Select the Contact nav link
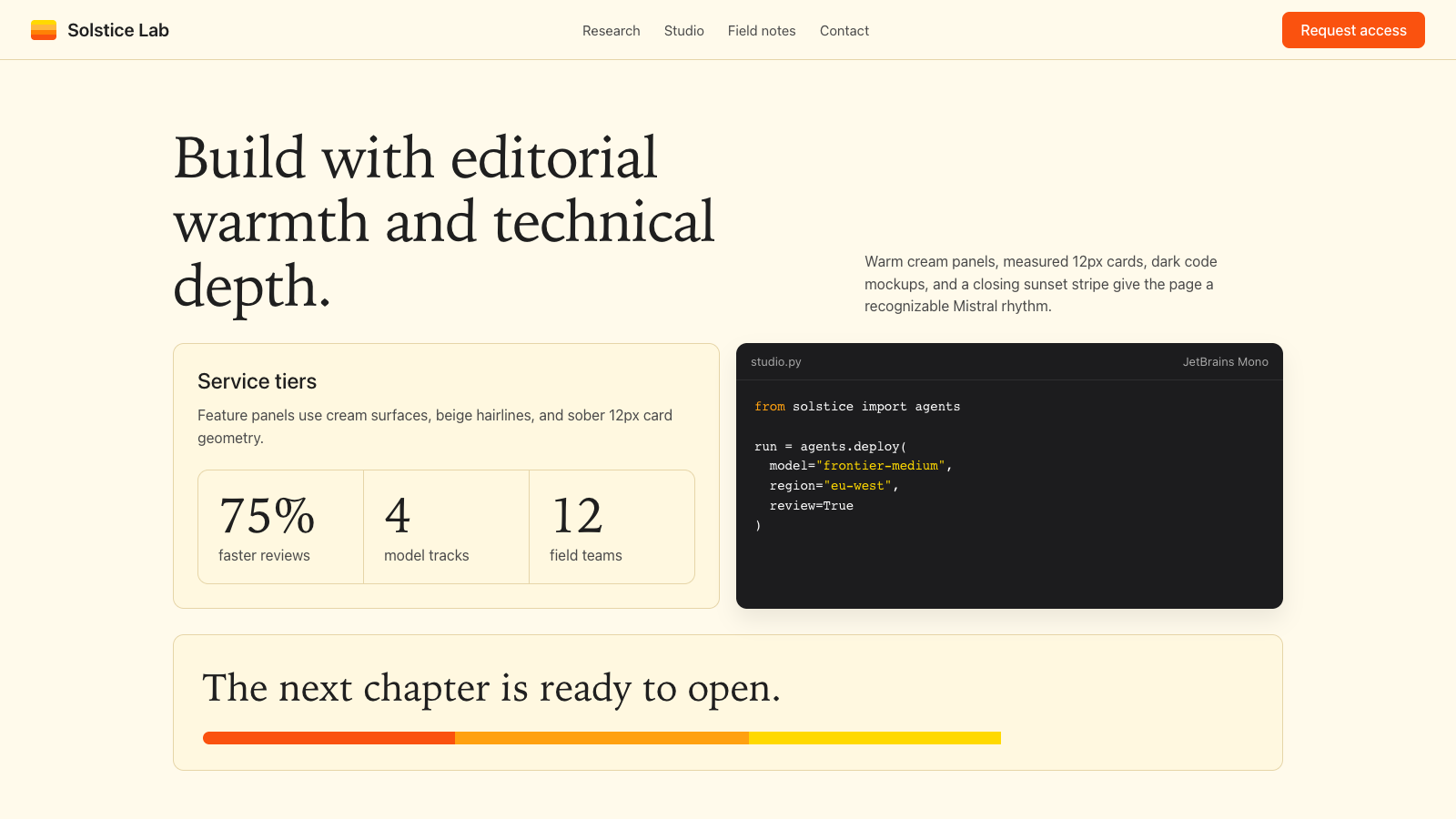The image size is (1456, 819). coord(844,31)
